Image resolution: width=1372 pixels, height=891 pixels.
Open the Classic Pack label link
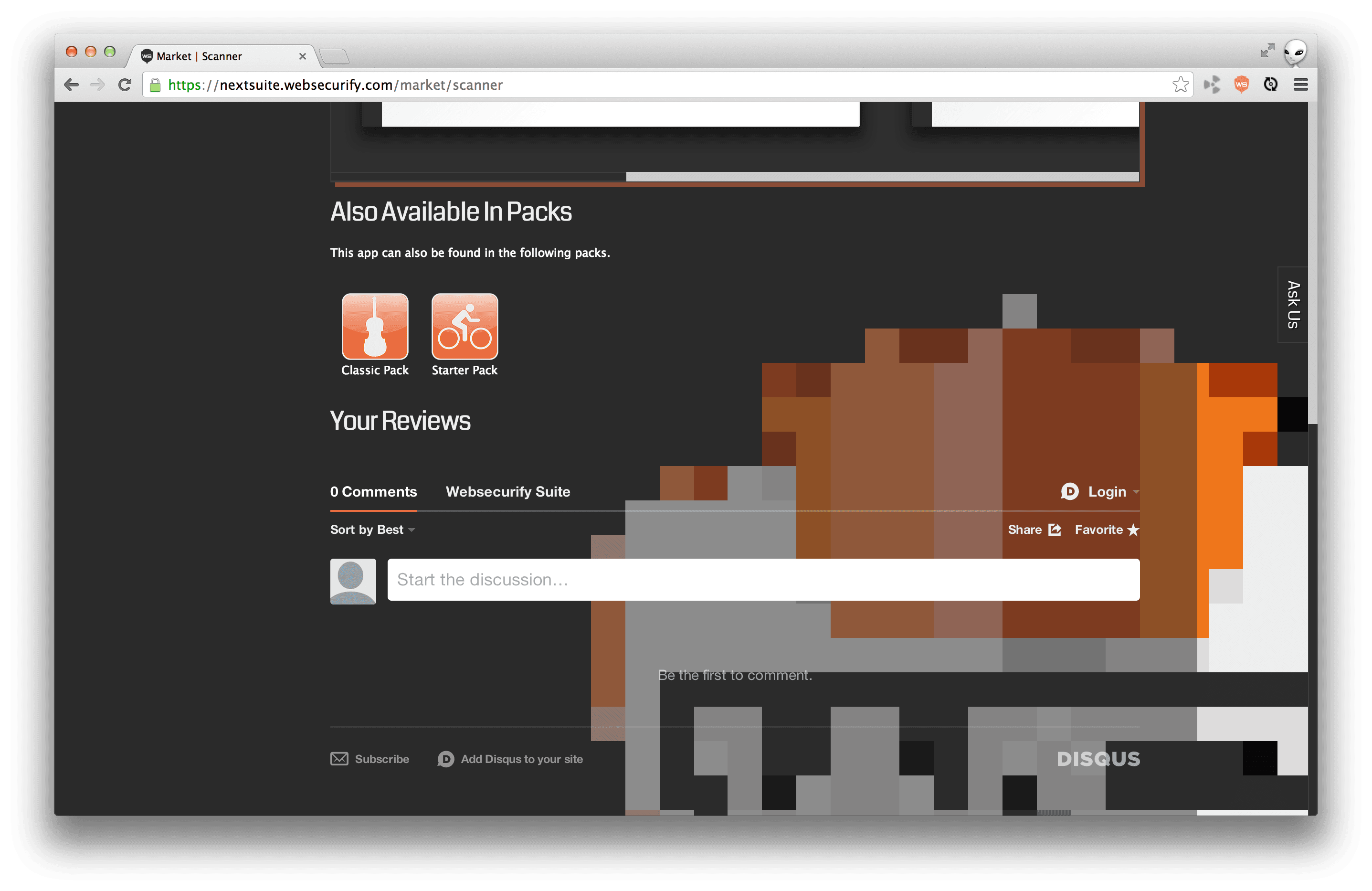point(375,370)
